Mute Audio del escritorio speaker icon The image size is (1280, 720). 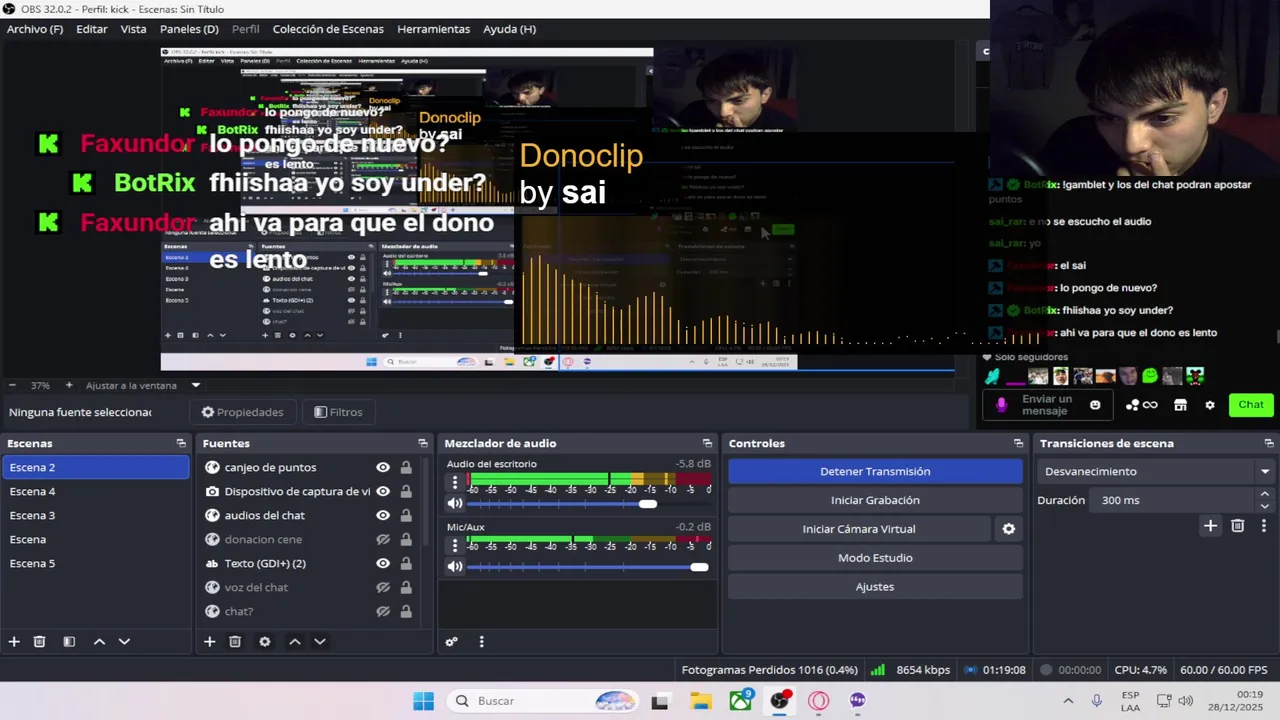(455, 504)
